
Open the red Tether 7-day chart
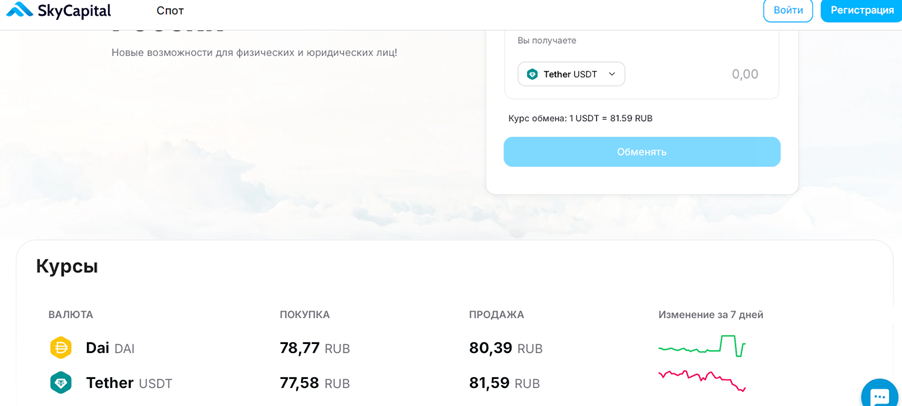pos(702,379)
